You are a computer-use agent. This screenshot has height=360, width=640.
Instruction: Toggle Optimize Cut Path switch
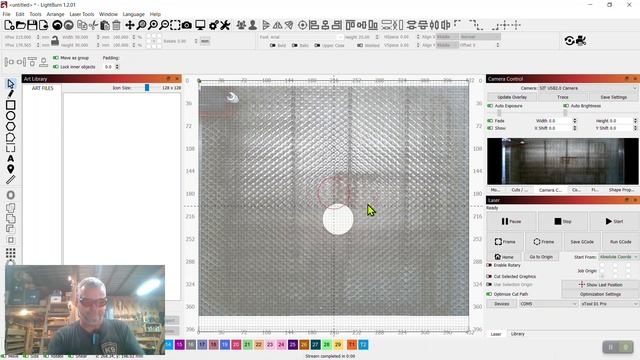489,294
